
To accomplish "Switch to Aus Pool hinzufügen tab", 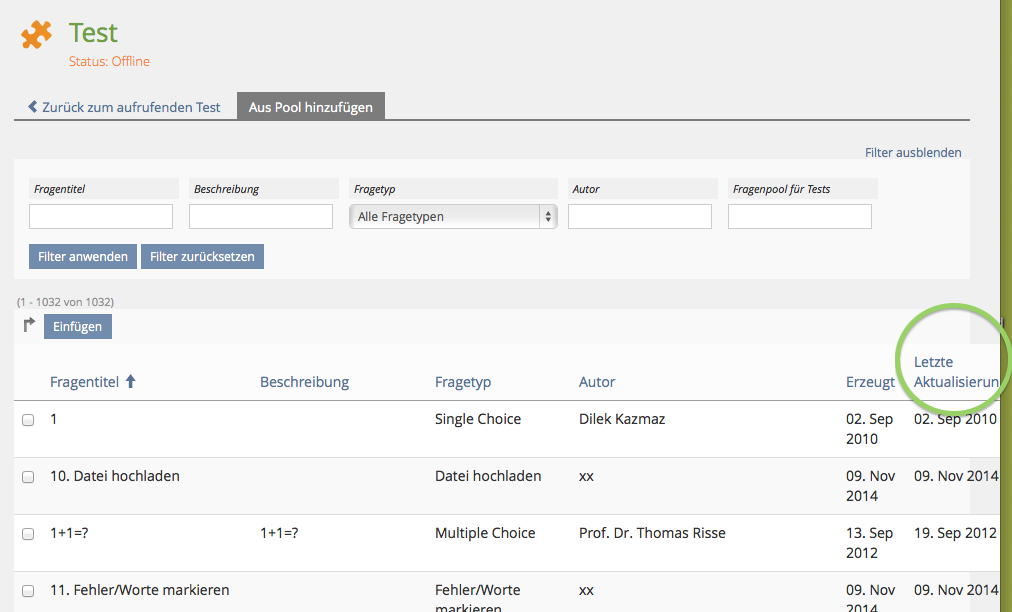I will point(311,107).
